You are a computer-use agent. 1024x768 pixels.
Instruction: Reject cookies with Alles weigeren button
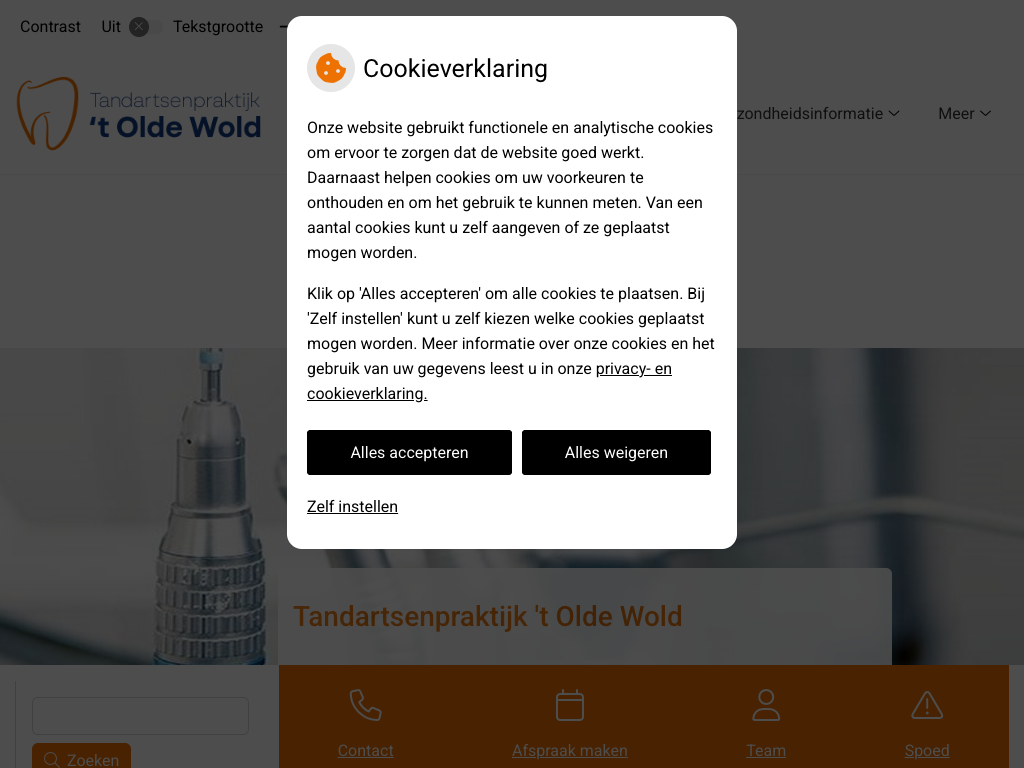click(616, 453)
